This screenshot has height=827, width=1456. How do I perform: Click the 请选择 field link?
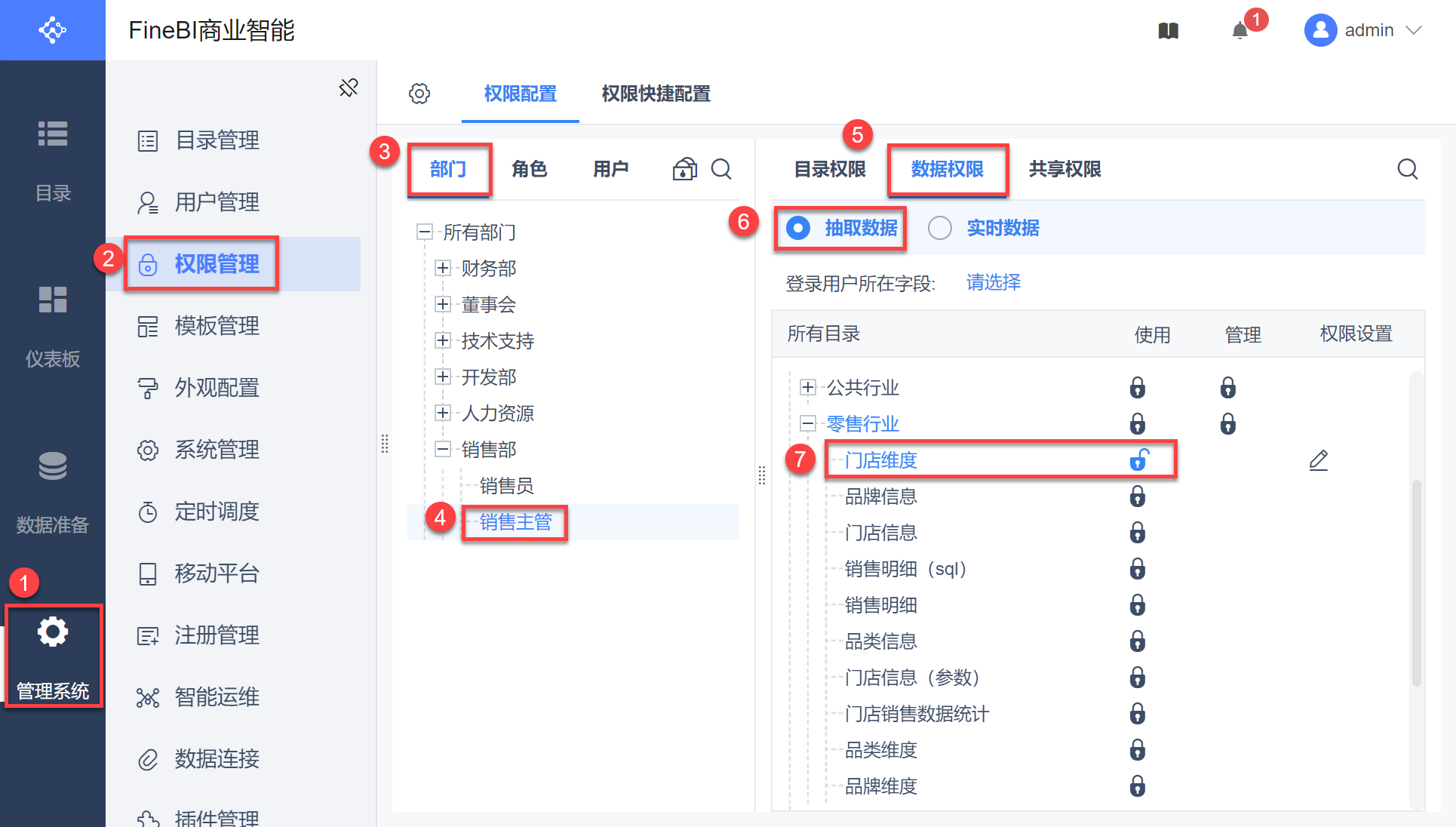pyautogui.click(x=993, y=282)
